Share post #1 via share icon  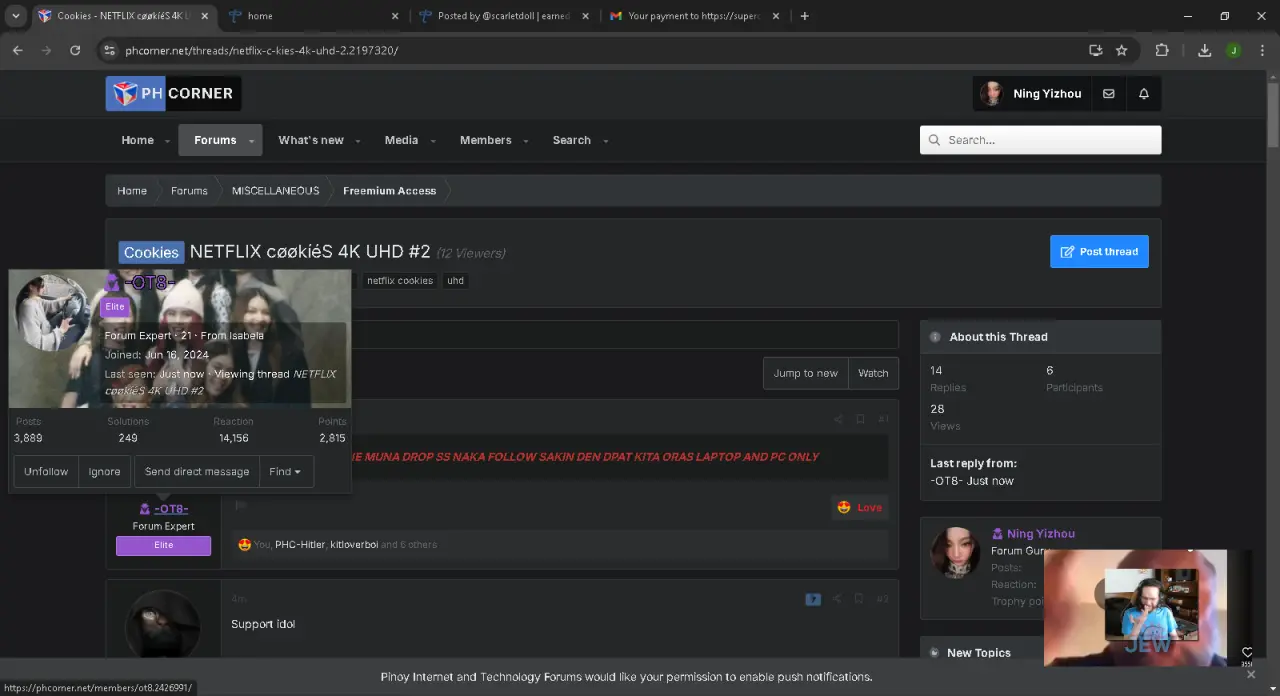pos(838,419)
